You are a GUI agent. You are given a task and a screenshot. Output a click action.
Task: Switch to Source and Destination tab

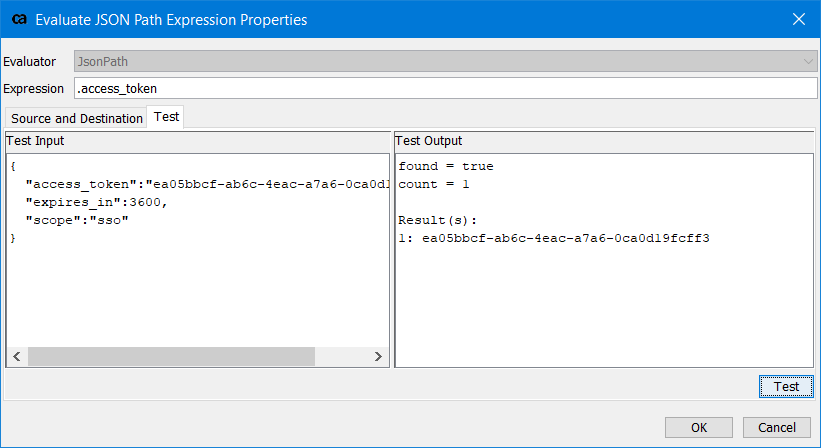click(x=76, y=118)
